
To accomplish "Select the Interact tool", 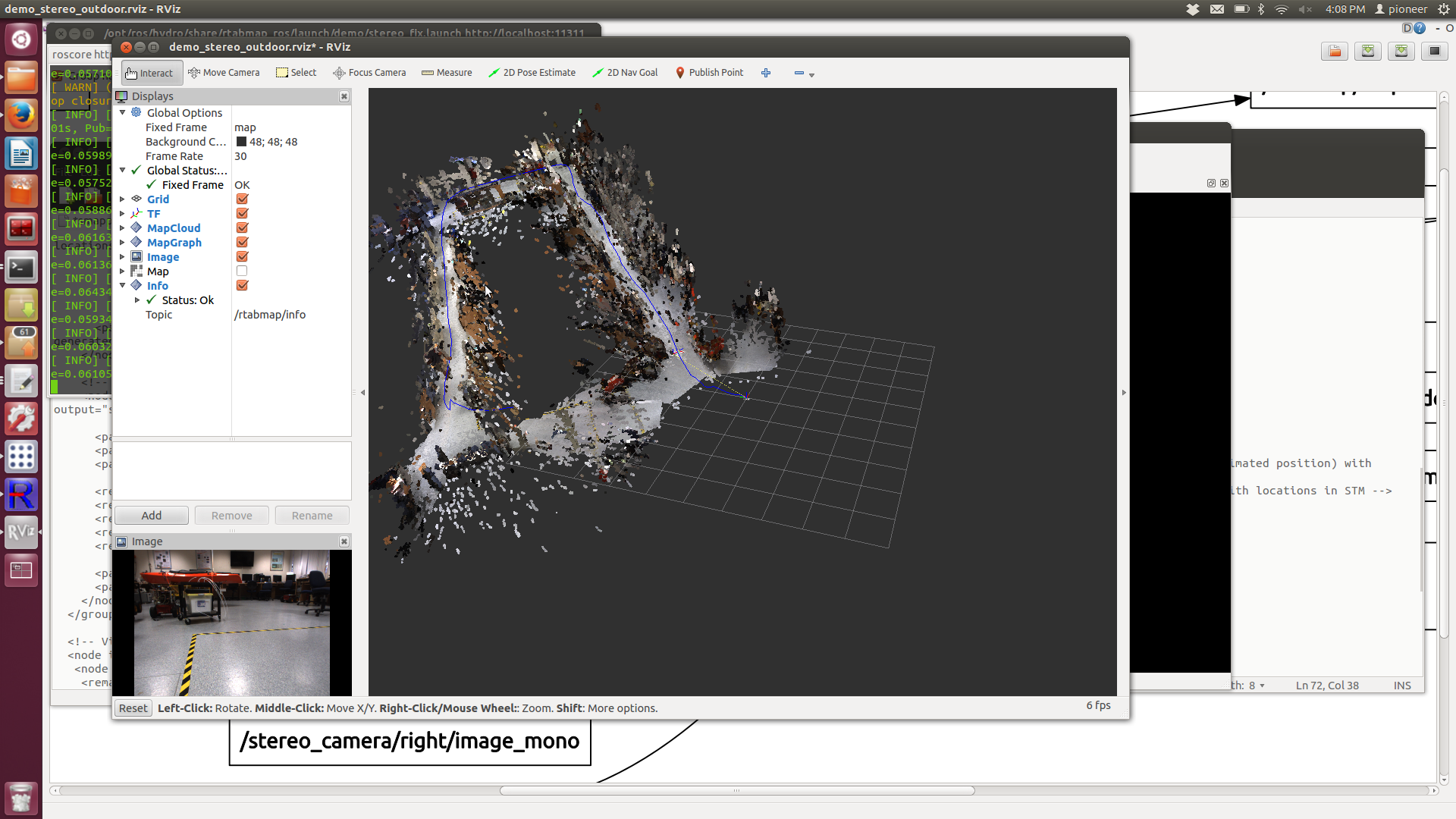I will [x=150, y=73].
